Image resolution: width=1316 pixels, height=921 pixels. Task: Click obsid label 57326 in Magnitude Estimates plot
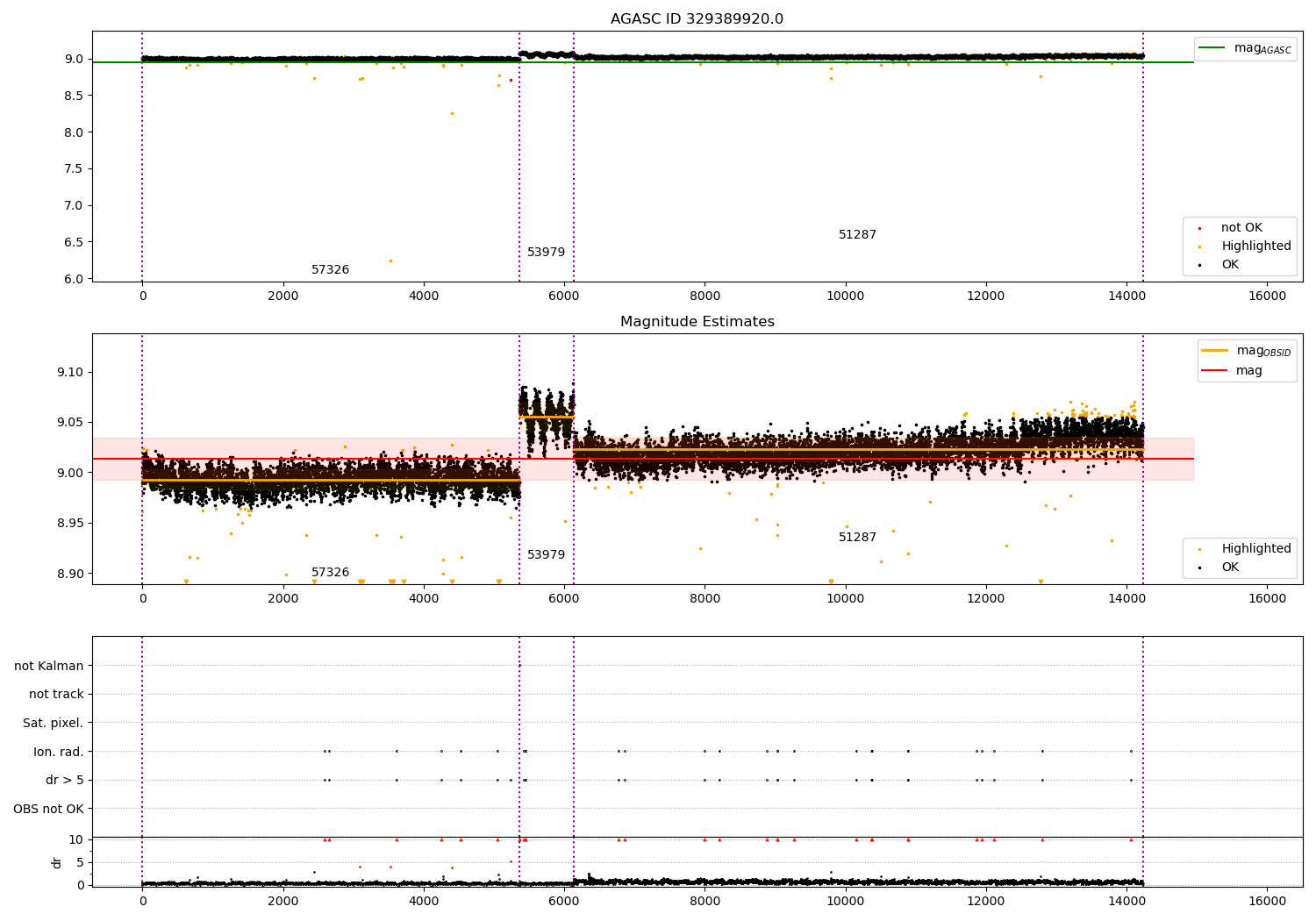[x=330, y=573]
